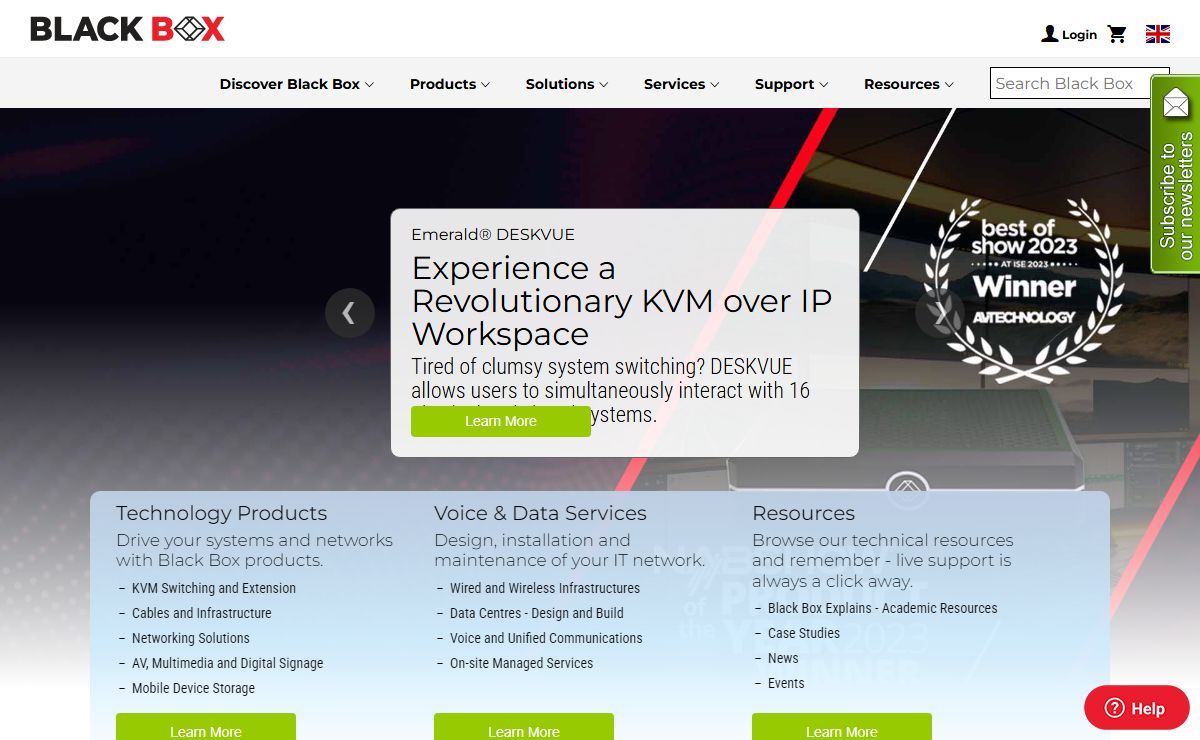Click the Technology Products heading
This screenshot has width=1200, height=740.
pos(222,513)
